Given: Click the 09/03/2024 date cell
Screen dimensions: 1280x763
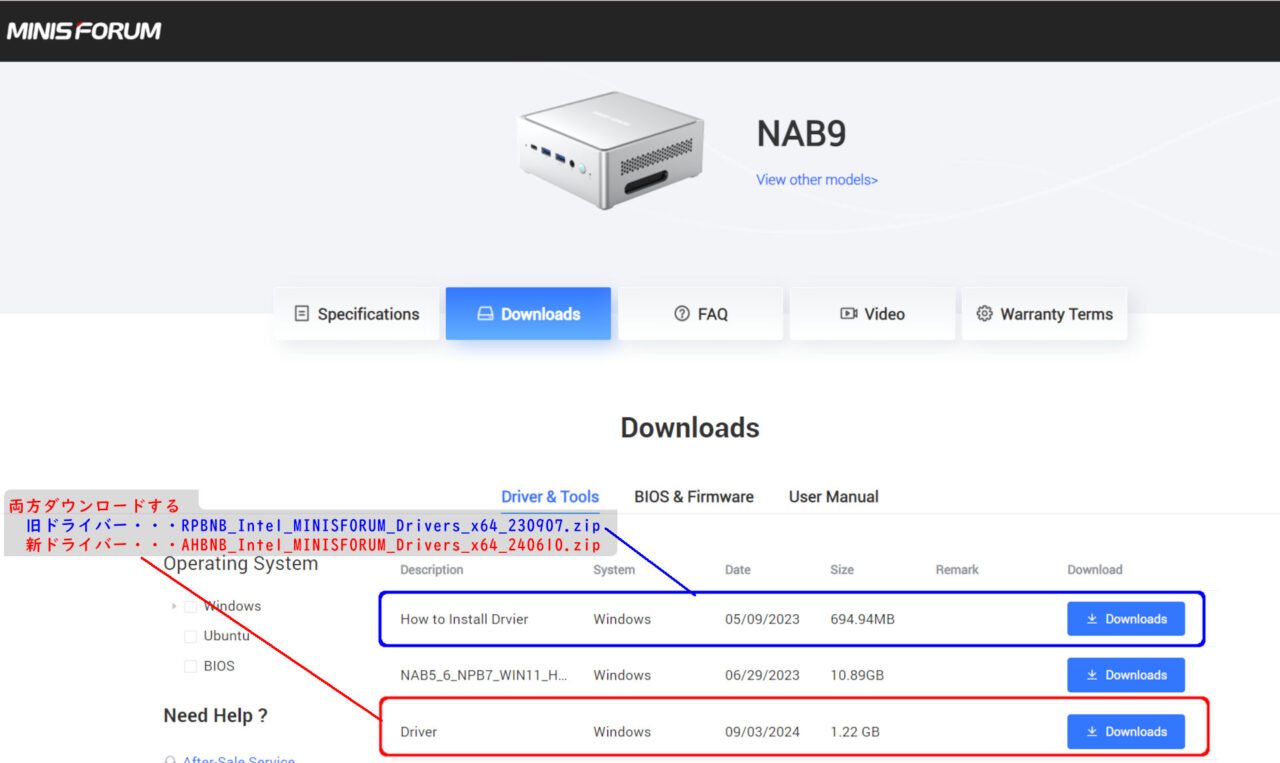Looking at the screenshot, I should pos(762,732).
